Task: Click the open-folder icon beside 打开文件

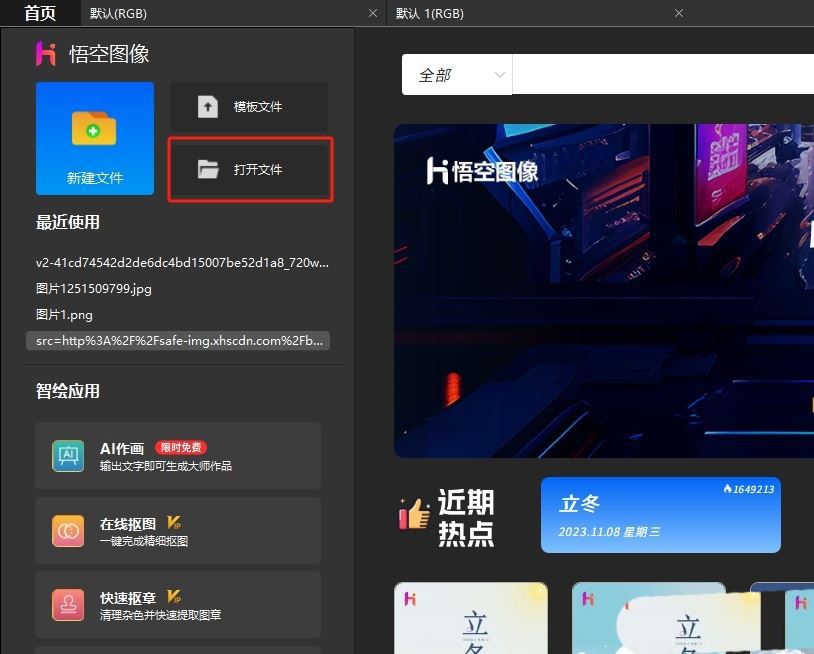Action: pyautogui.click(x=208, y=169)
